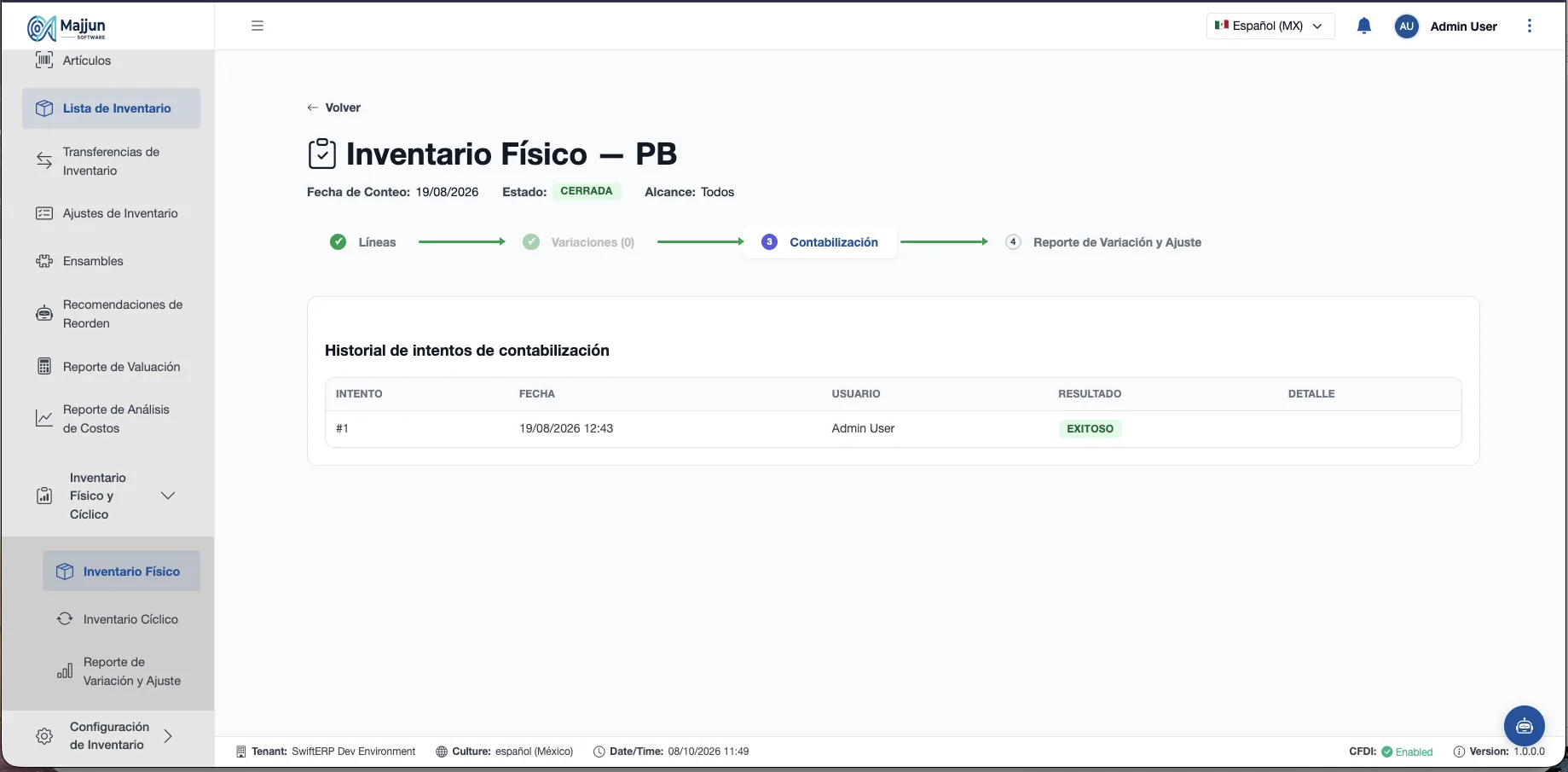Click the Configuración de Inventario gear icon
Screen dimensions: 1568x772
[x=44, y=735]
